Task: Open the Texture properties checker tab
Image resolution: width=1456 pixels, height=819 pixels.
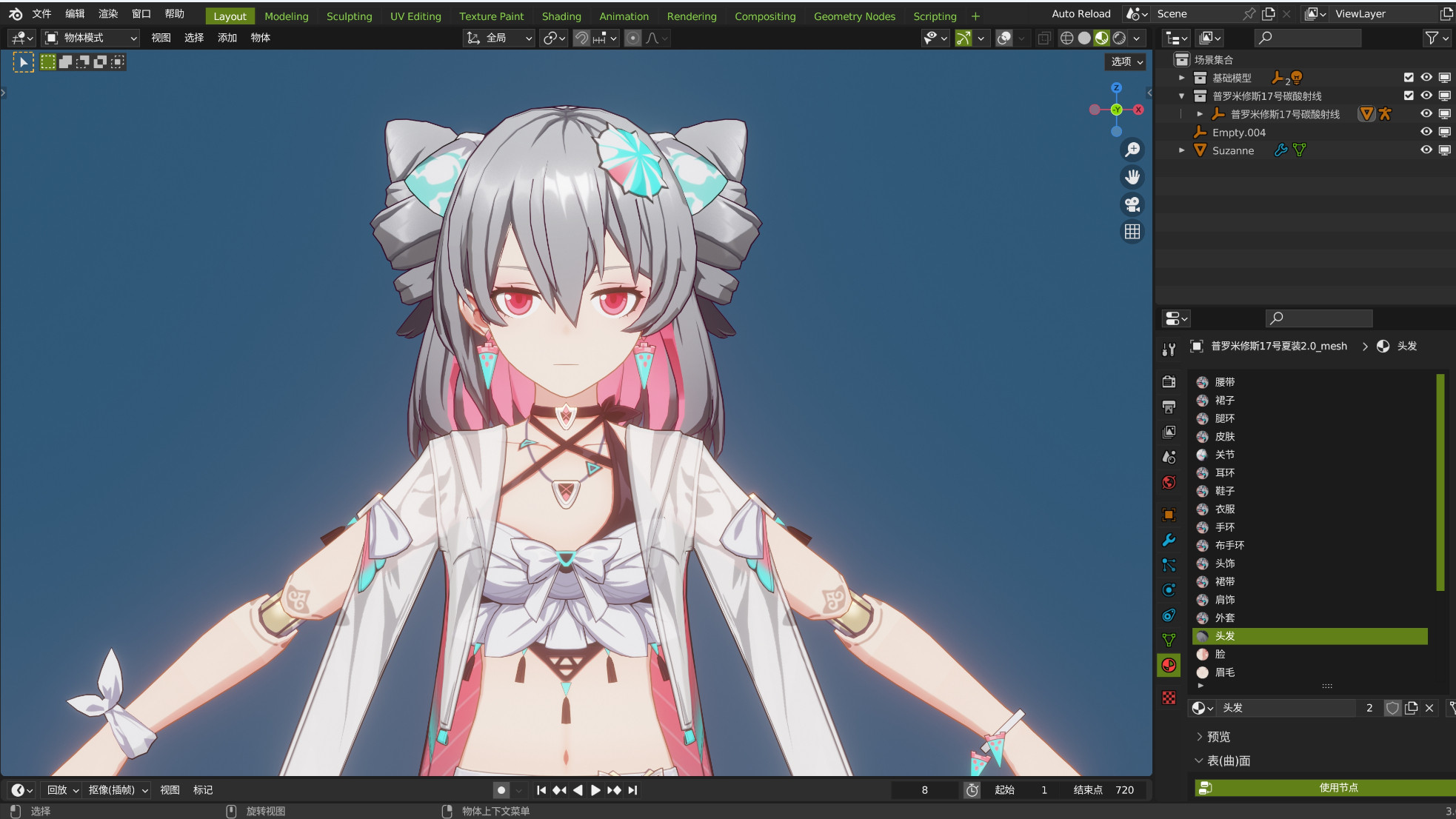Action: (x=1169, y=698)
